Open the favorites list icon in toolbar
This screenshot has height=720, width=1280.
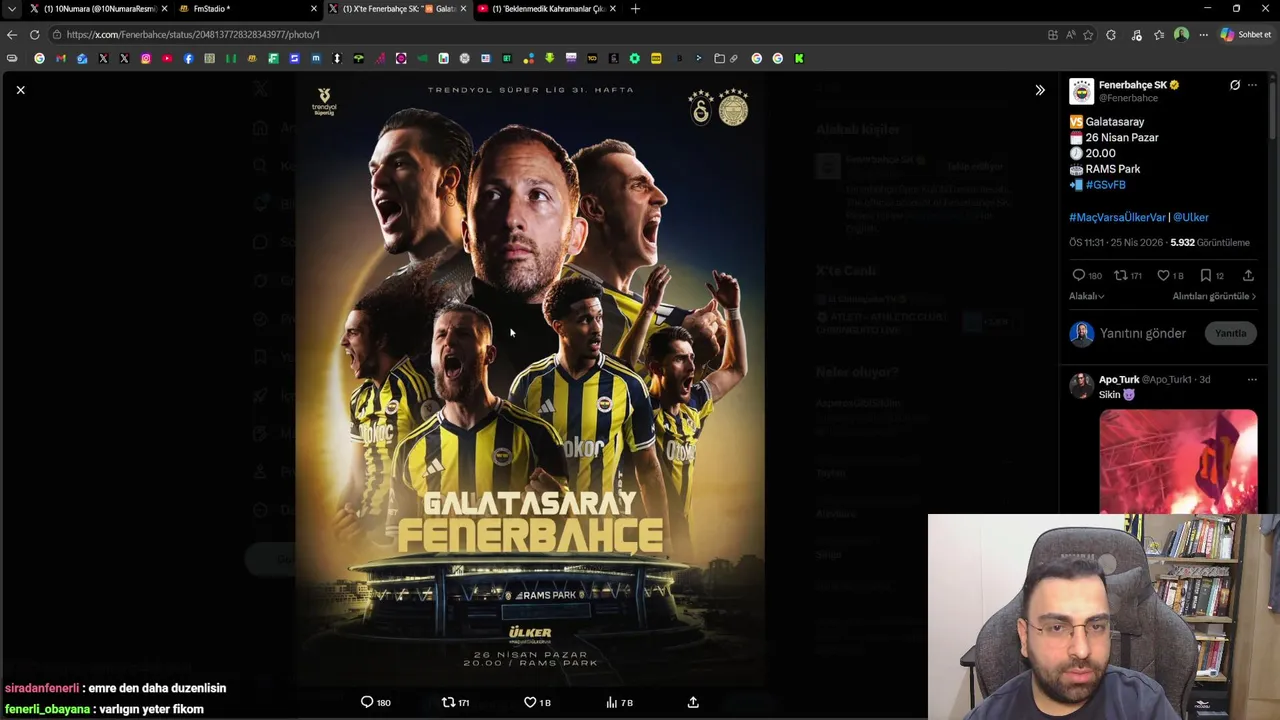pyautogui.click(x=1159, y=34)
